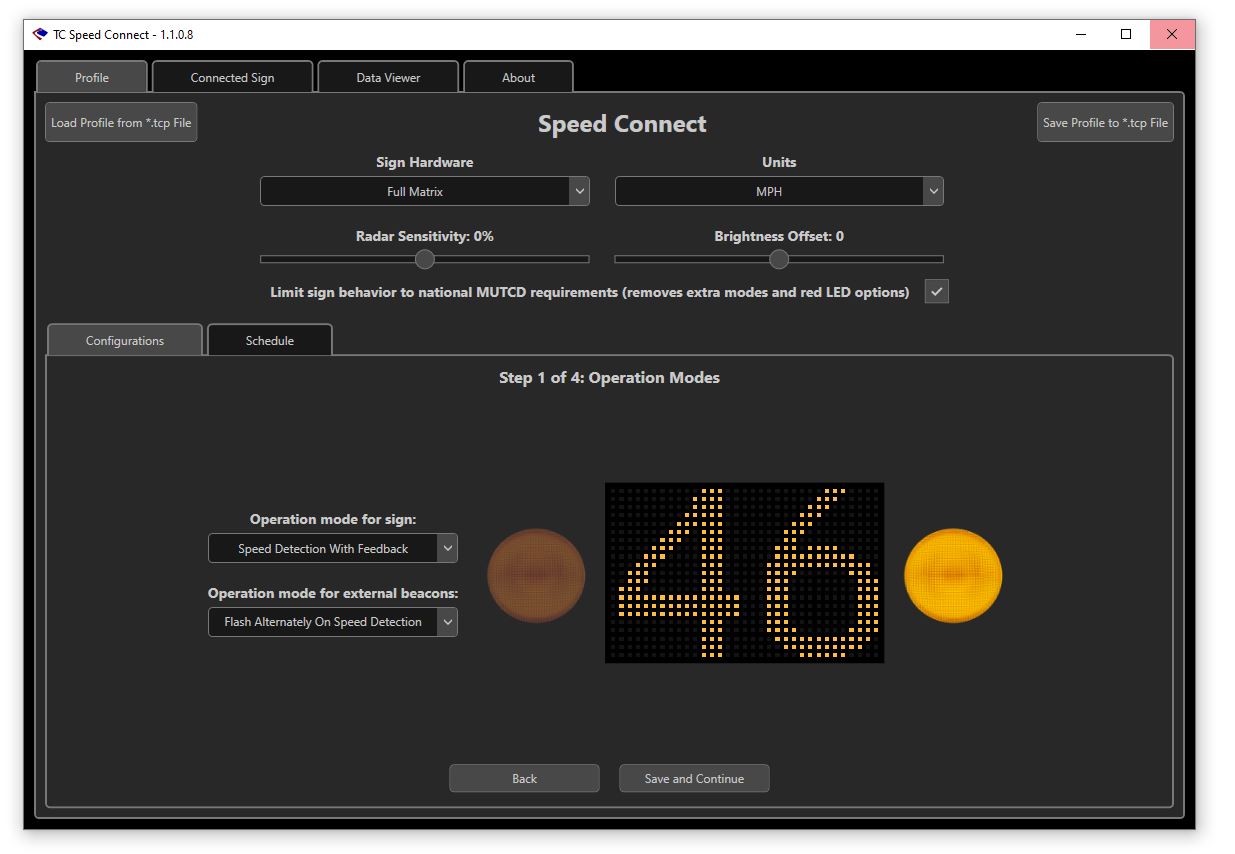Open the Data Viewer tab
The image size is (1235, 854).
tap(388, 78)
